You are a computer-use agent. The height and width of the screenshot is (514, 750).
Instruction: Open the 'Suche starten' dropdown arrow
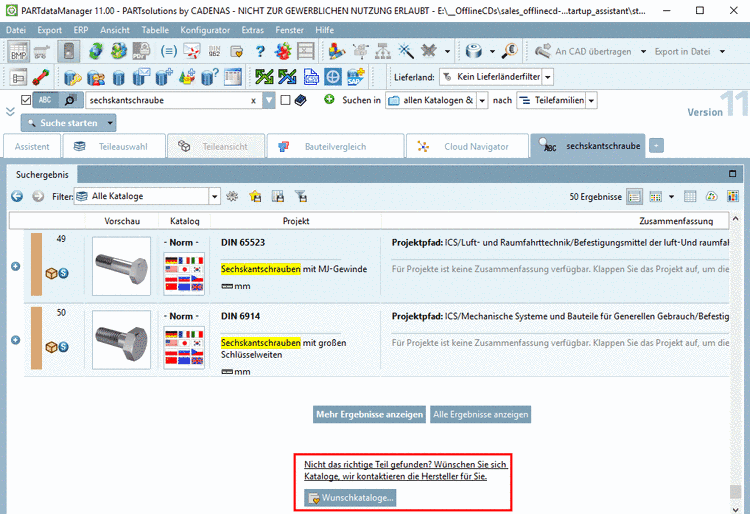tap(110, 123)
